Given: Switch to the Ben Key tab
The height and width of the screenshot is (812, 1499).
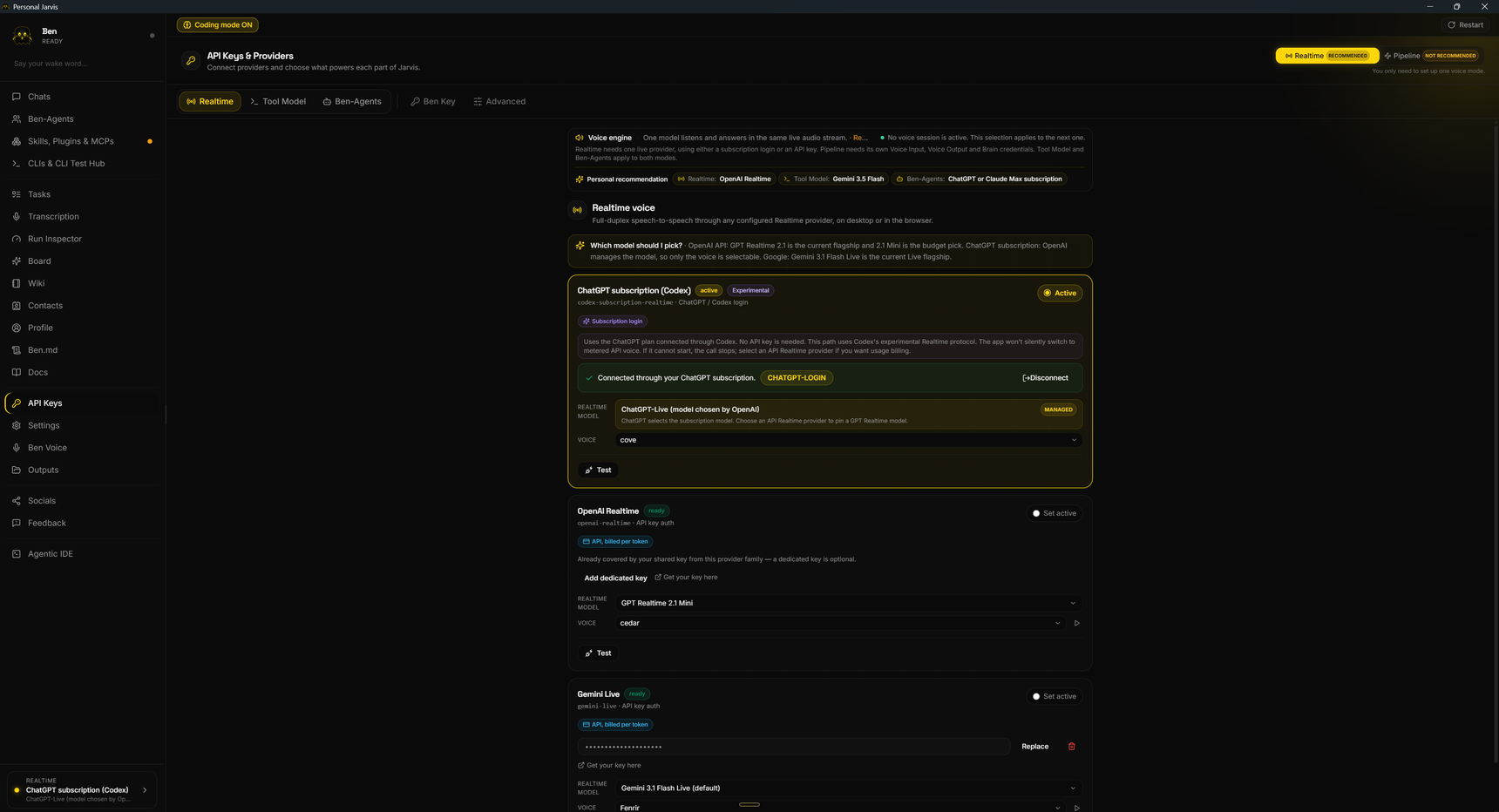Looking at the screenshot, I should click(433, 102).
